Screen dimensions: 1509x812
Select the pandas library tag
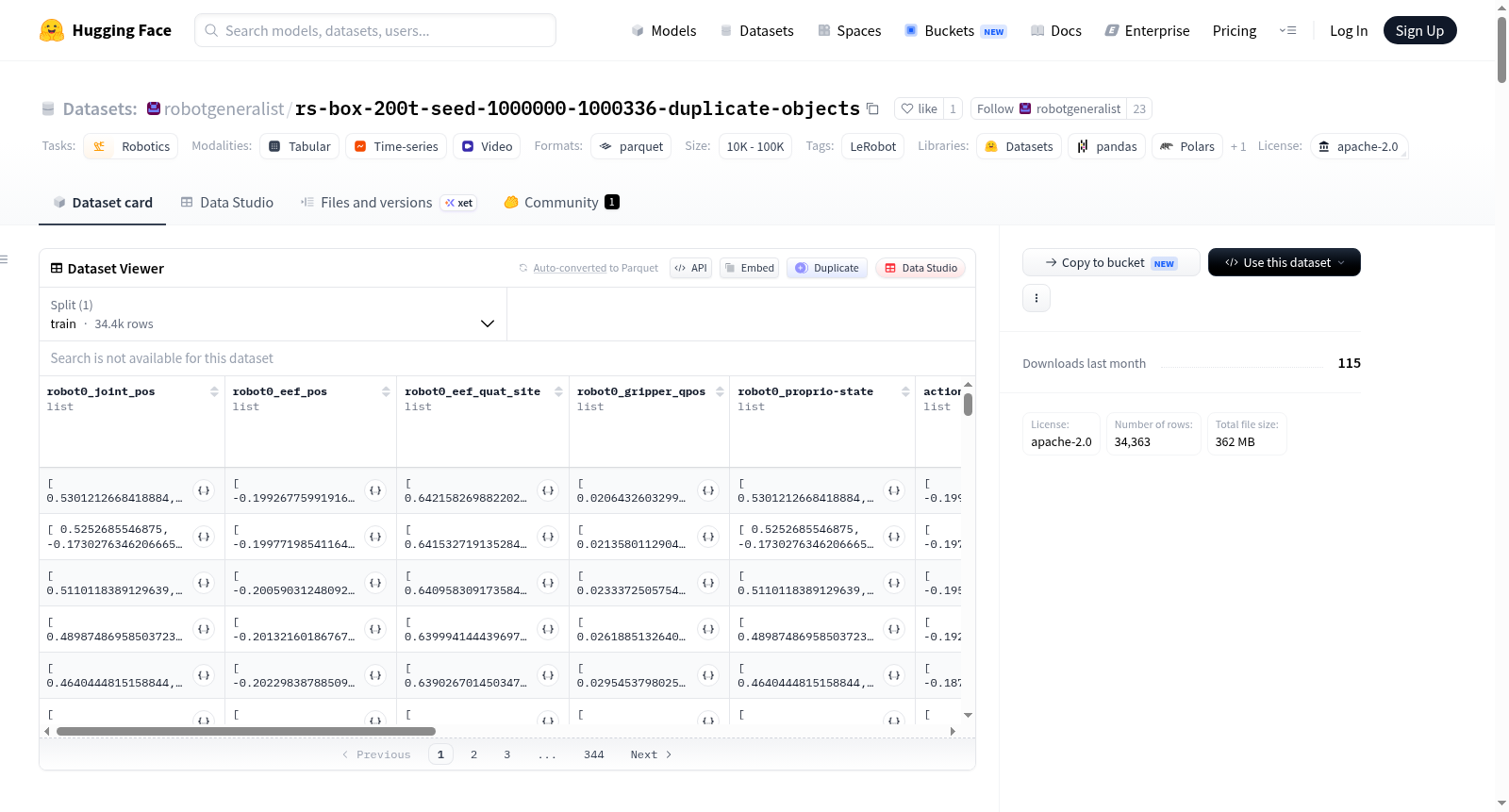pyautogui.click(x=1107, y=146)
